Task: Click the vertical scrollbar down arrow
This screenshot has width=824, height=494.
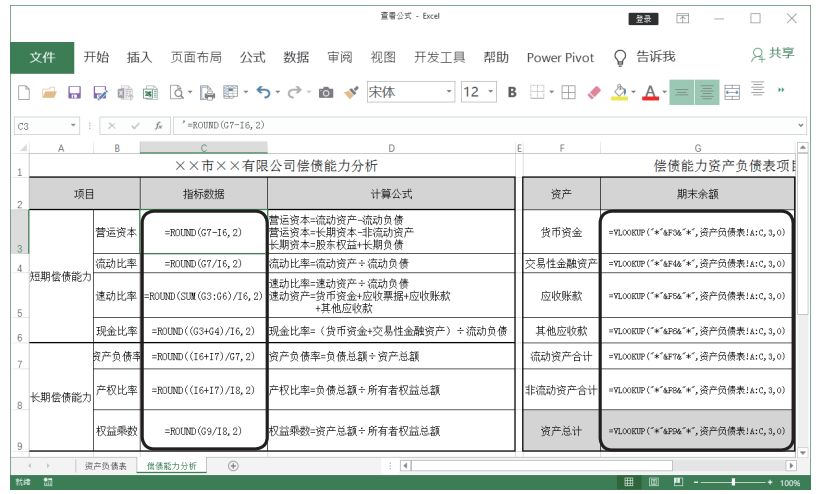Action: coord(802,452)
